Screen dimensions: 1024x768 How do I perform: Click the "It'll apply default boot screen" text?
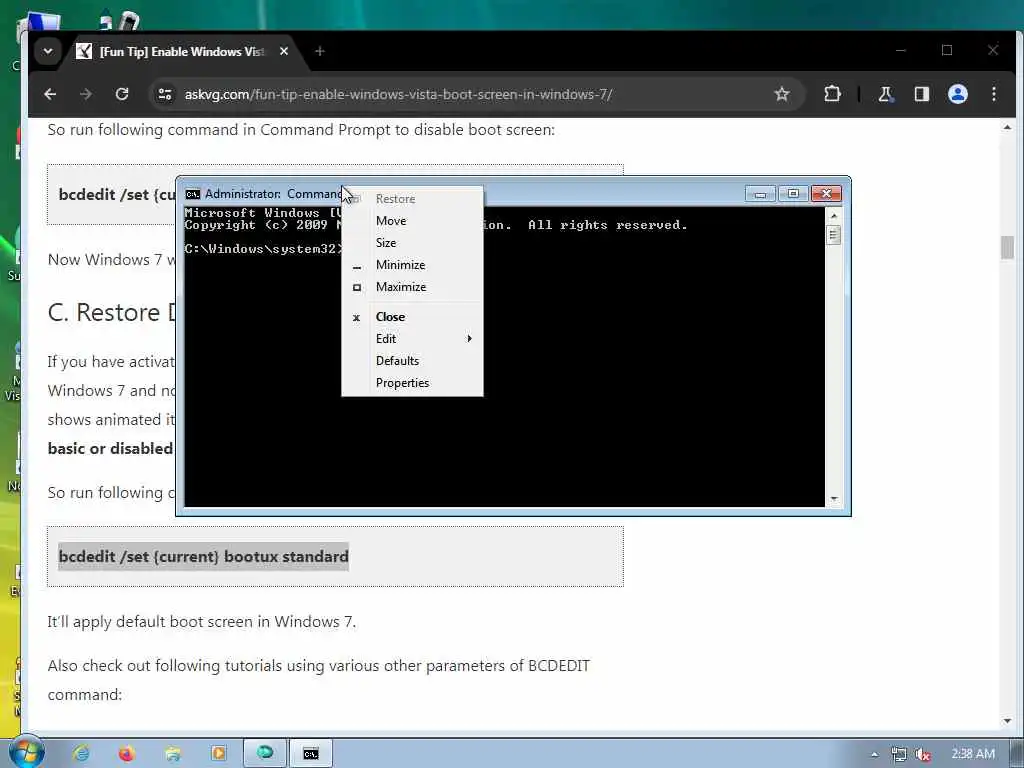tap(202, 622)
